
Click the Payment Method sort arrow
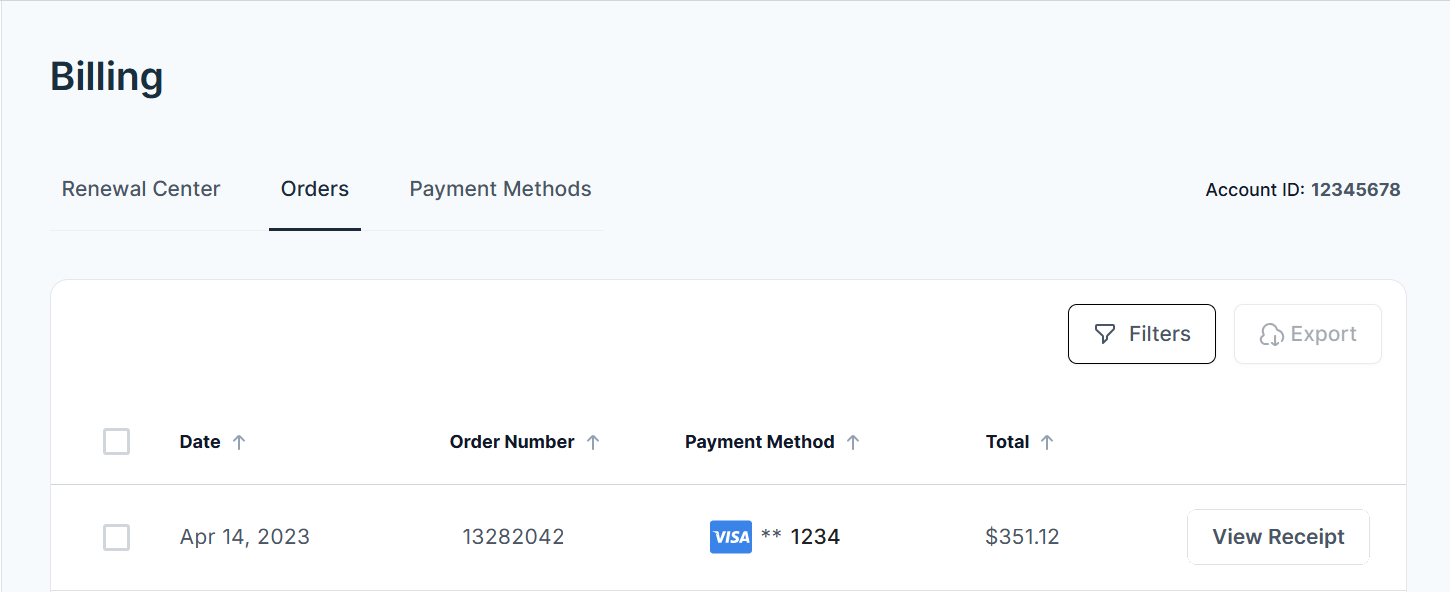[x=855, y=441]
